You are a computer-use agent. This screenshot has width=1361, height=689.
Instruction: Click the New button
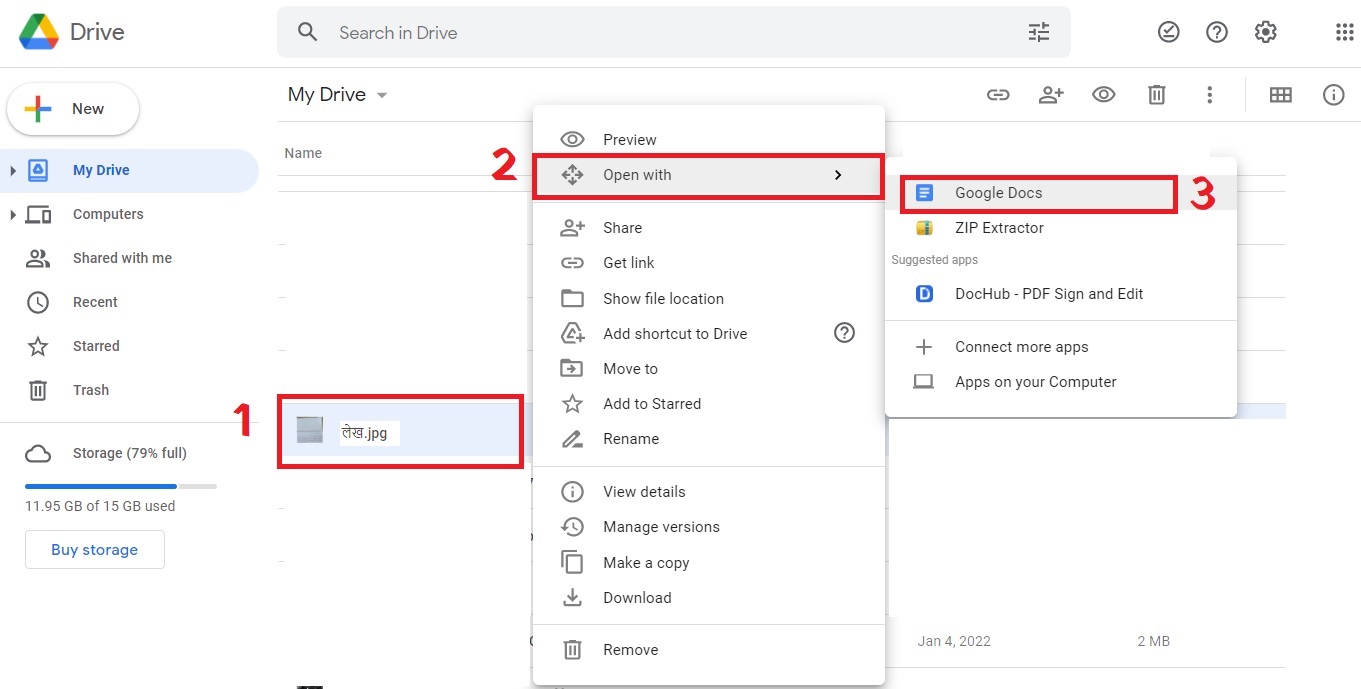click(73, 109)
